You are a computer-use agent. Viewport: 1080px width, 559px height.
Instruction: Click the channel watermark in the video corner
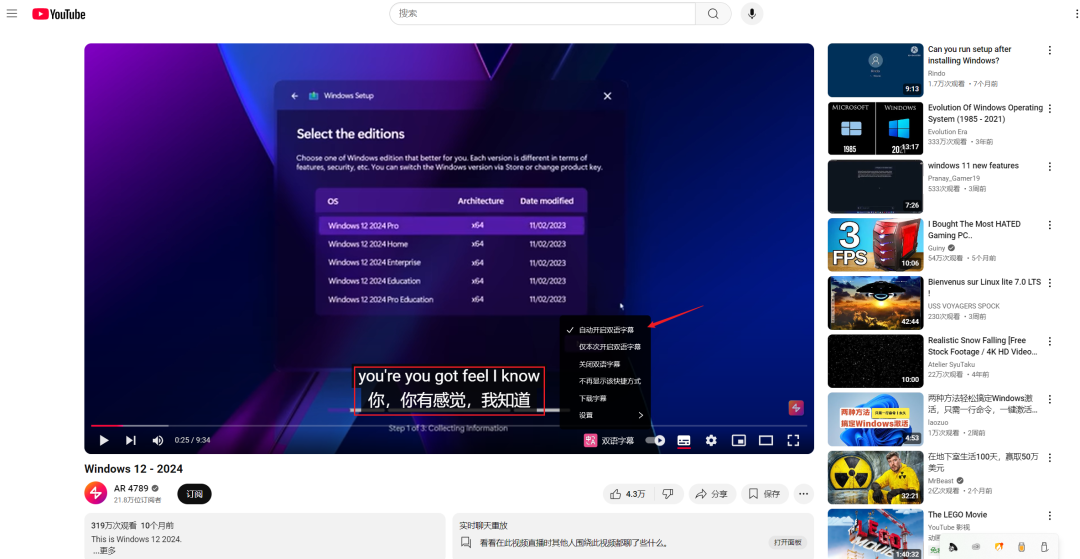coord(796,408)
